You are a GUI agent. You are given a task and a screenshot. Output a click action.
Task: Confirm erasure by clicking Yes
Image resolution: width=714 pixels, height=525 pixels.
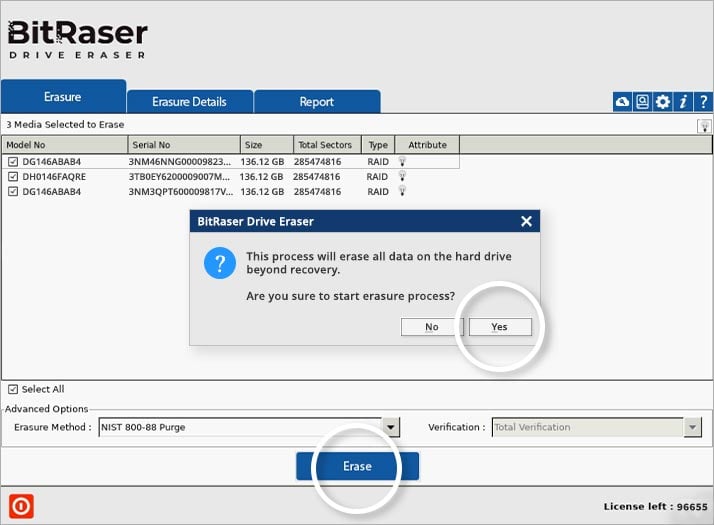coord(500,327)
